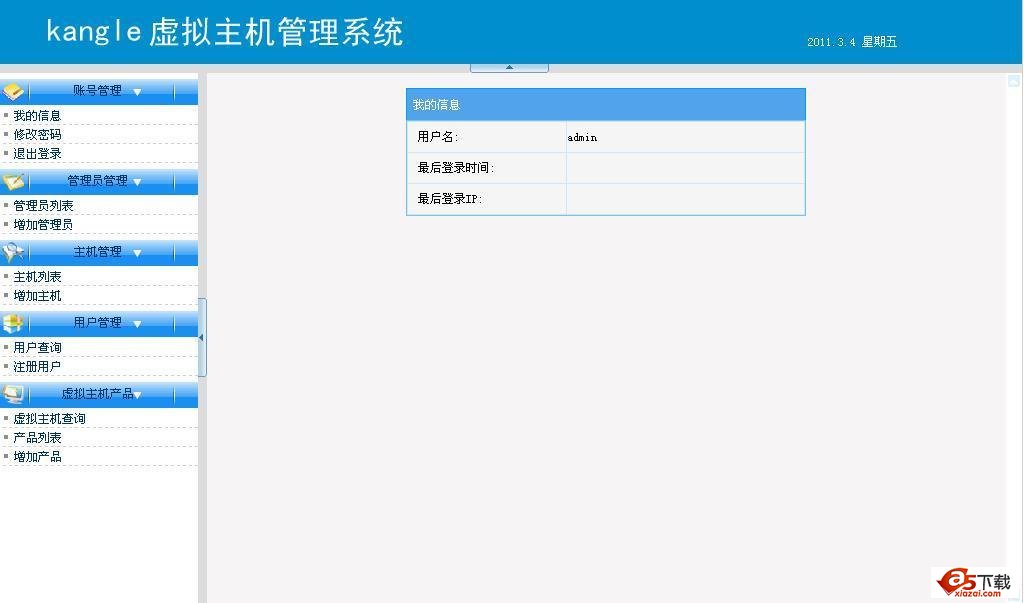Collapse the 管理员管理 section arrow
Image resolution: width=1024 pixels, height=603 pixels.
(137, 182)
